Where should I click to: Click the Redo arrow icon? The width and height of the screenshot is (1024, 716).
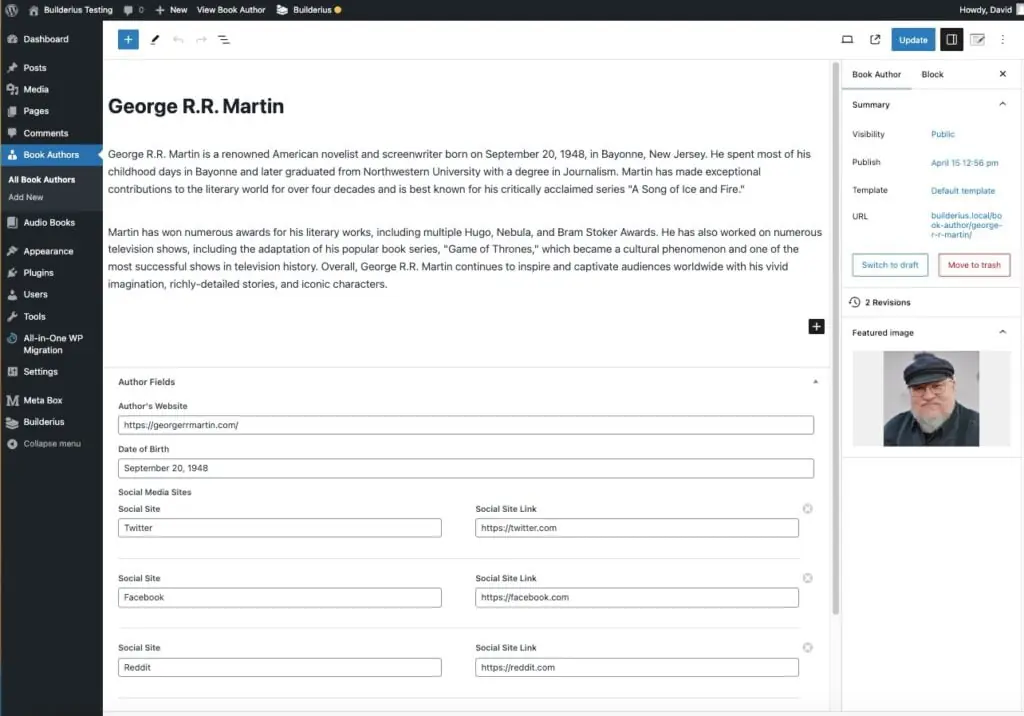pyautogui.click(x=202, y=39)
